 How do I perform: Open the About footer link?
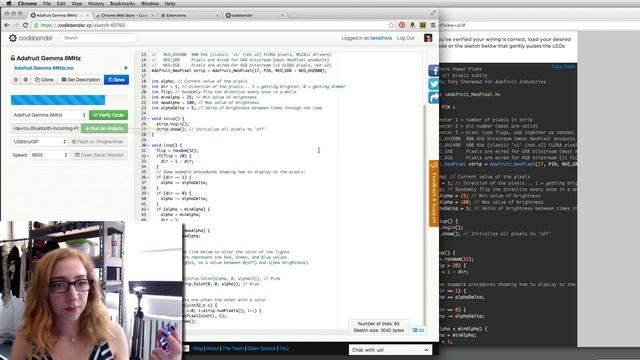[213, 348]
